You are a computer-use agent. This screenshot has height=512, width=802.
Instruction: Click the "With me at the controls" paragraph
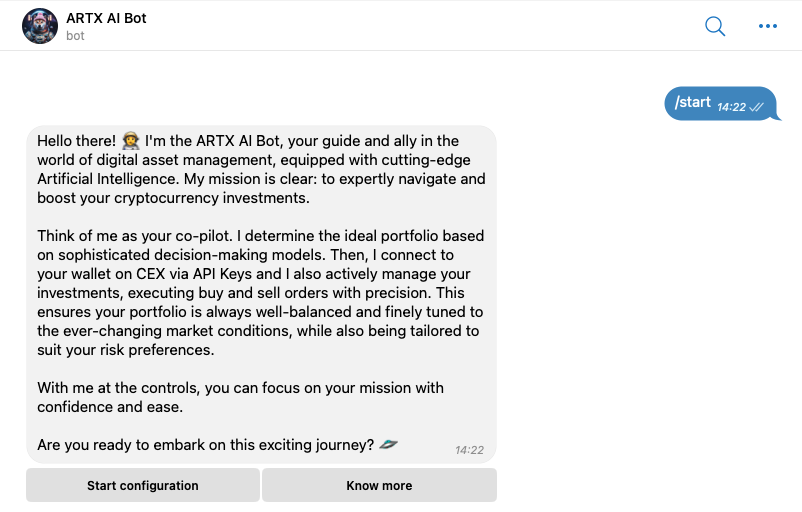coord(240,397)
